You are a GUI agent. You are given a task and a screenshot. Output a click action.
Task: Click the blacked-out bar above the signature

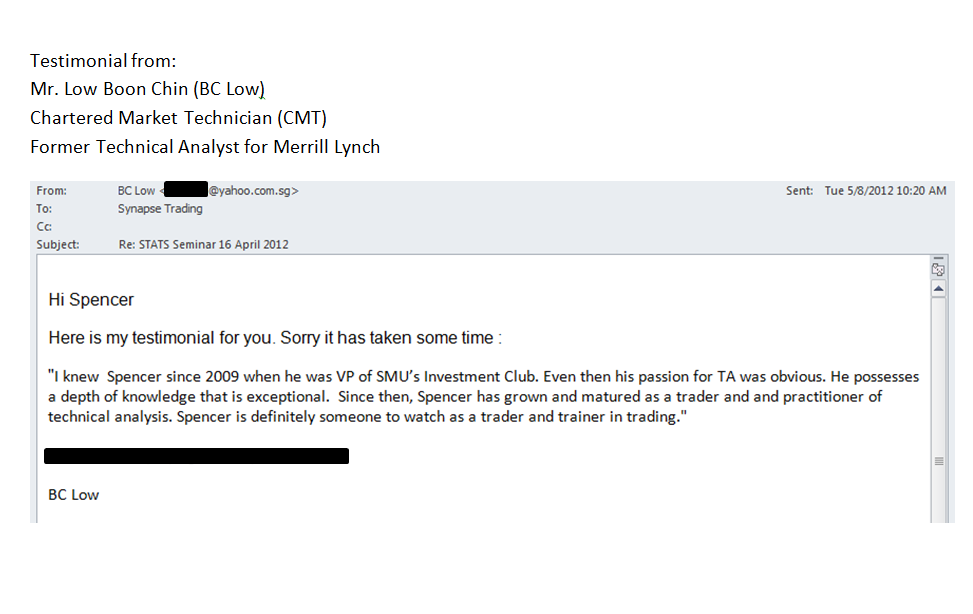pyautogui.click(x=196, y=456)
